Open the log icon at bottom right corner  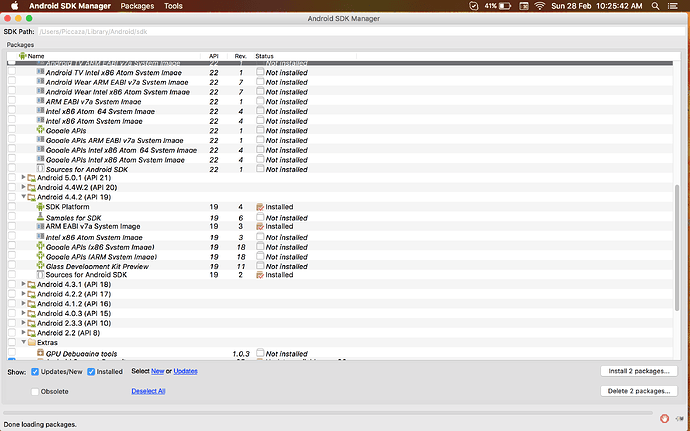coord(679,419)
